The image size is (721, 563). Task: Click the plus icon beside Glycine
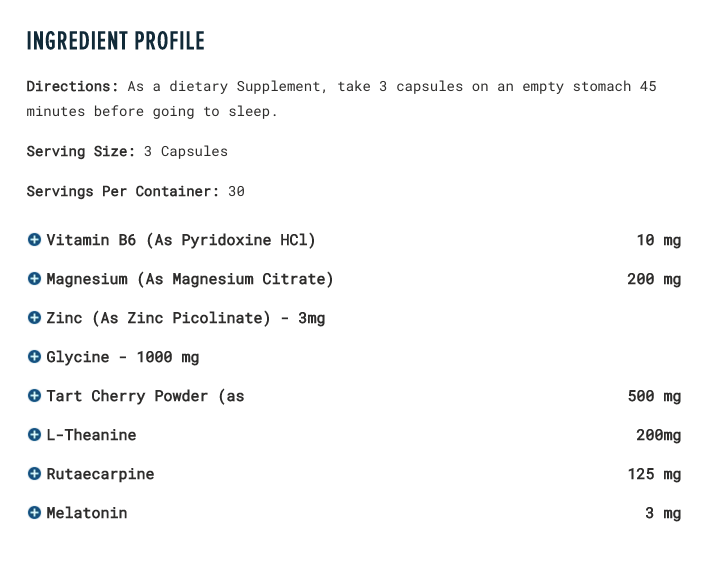(x=34, y=357)
